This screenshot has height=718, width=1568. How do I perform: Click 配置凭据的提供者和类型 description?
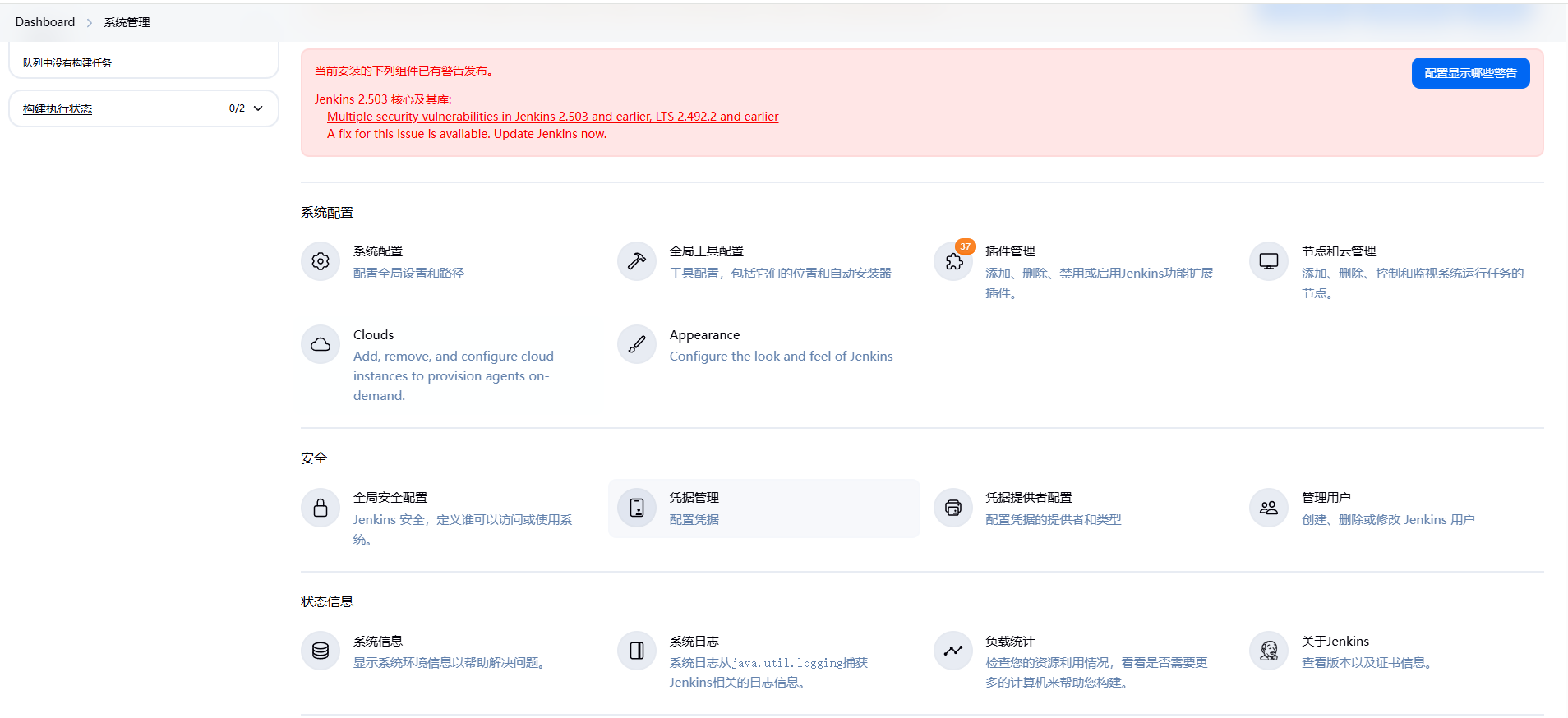pos(1054,519)
